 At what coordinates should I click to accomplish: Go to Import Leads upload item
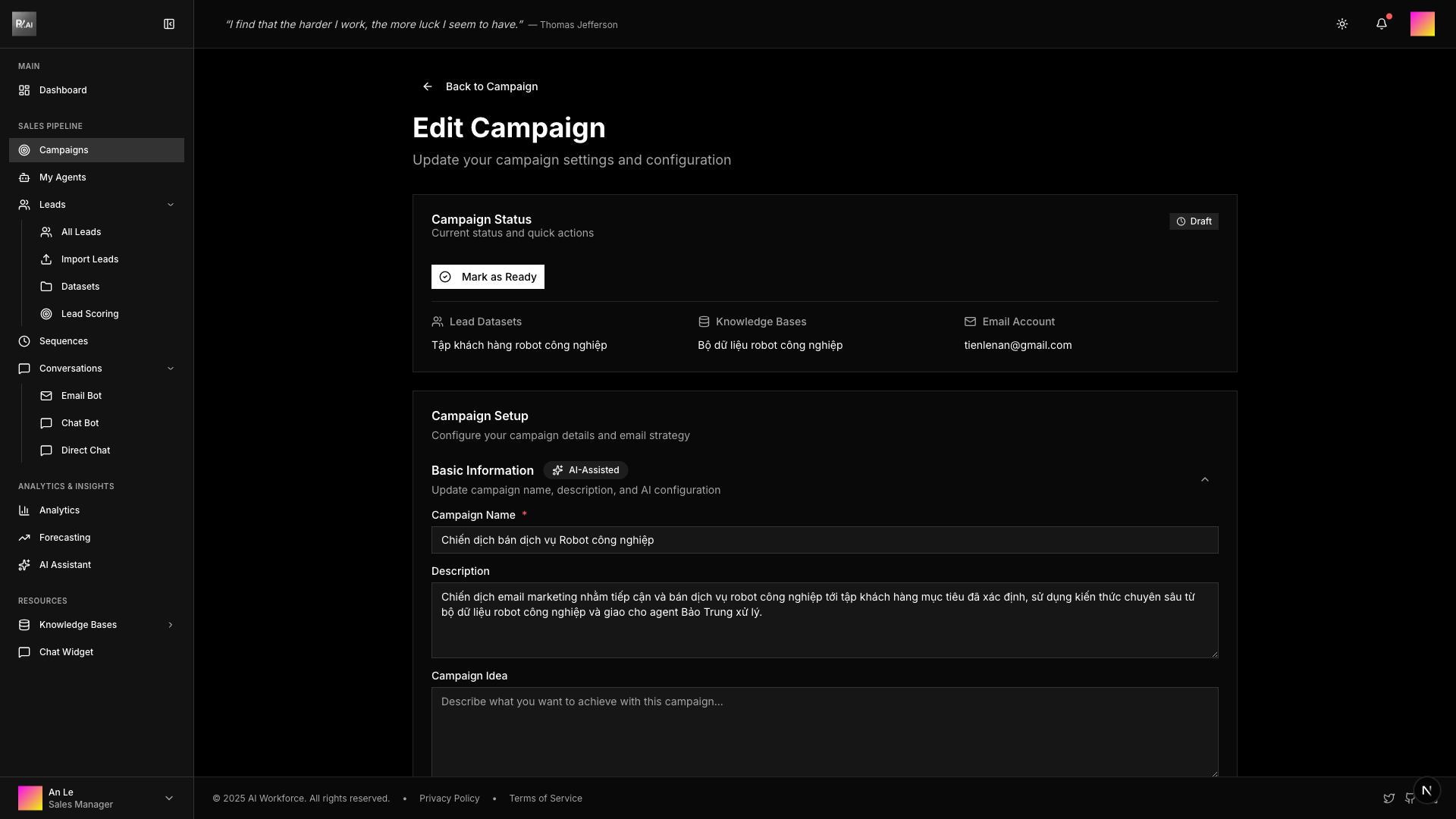click(x=89, y=259)
